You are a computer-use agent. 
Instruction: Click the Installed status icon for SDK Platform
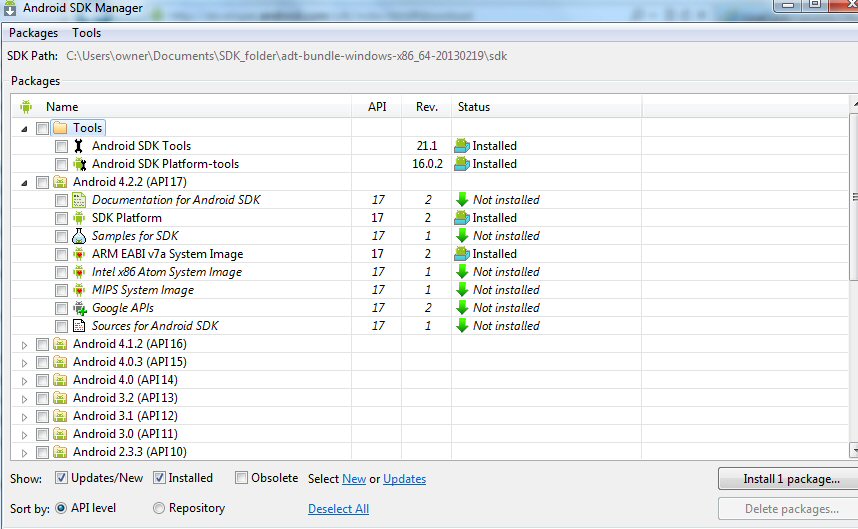click(x=462, y=218)
